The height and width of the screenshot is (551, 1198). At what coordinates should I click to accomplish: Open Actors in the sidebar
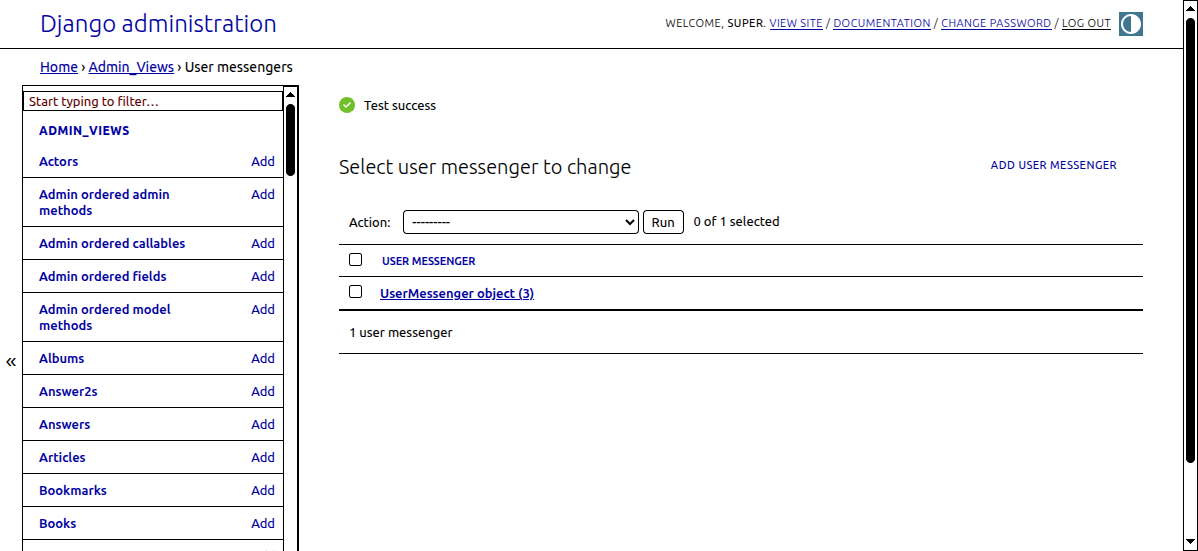coord(59,161)
